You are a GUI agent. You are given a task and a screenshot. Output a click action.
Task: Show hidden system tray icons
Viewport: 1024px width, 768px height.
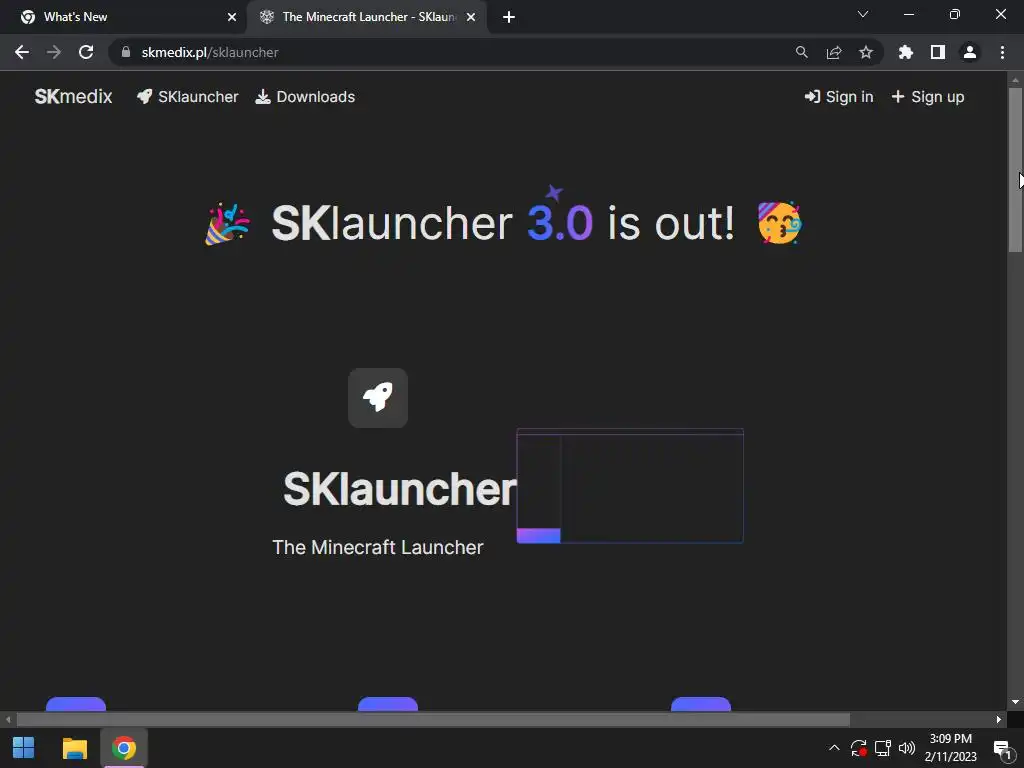point(834,748)
